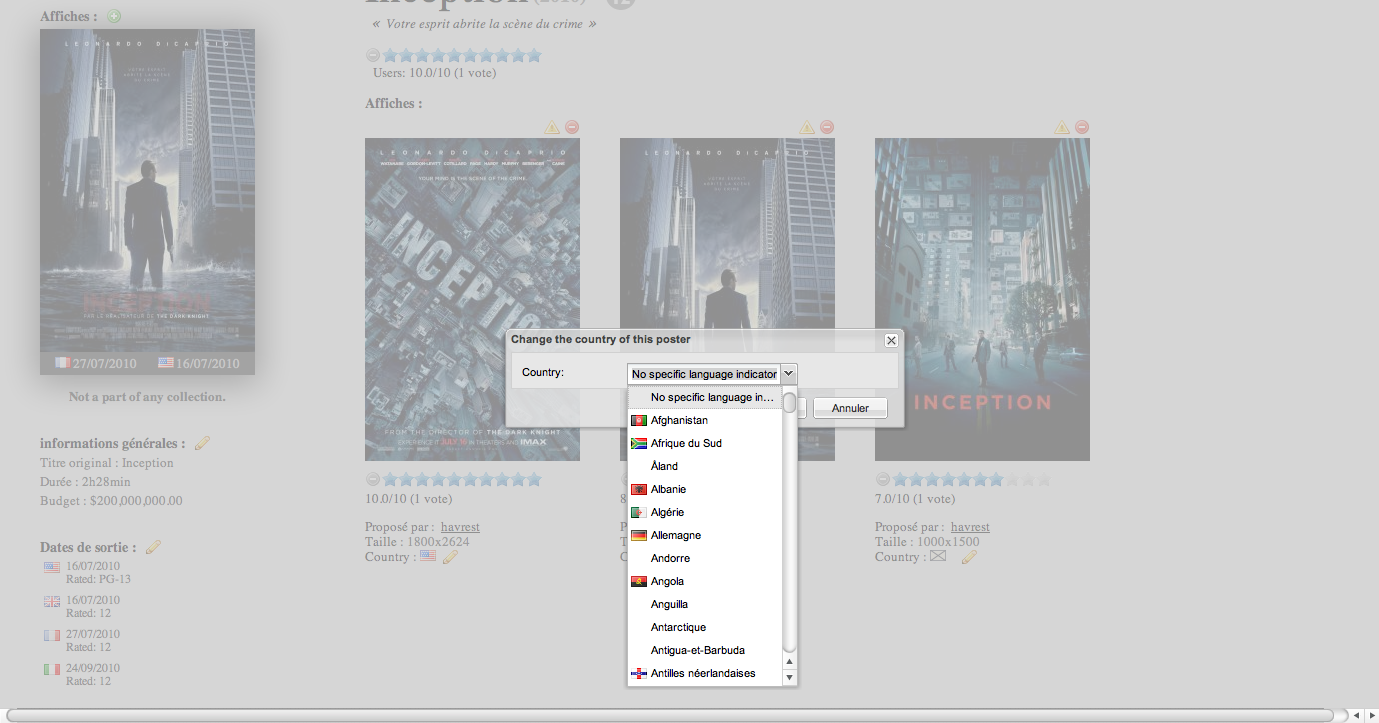The height and width of the screenshot is (723, 1379).
Task: Click the page's horizontal scrollbar
Action: pos(670,715)
